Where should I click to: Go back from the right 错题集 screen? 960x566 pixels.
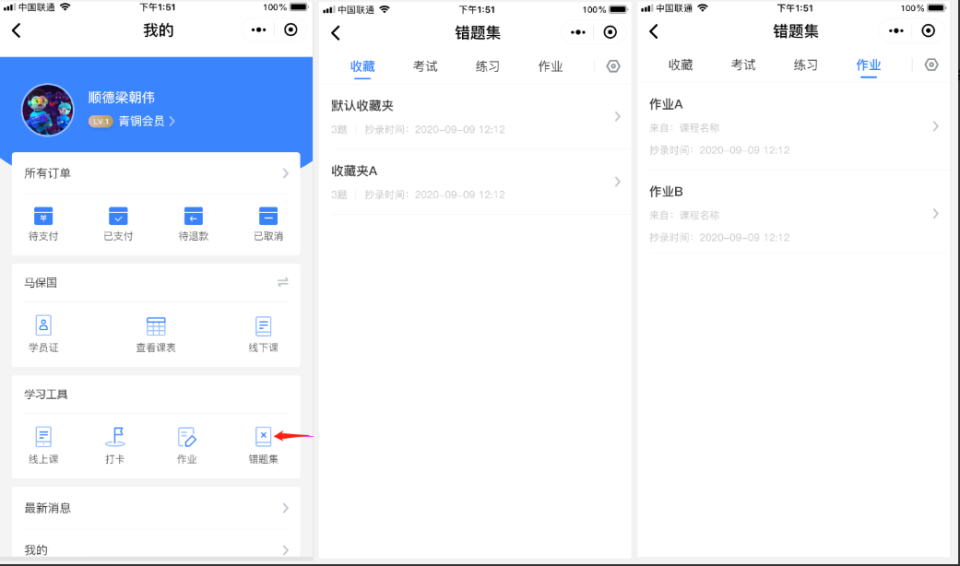click(x=654, y=31)
